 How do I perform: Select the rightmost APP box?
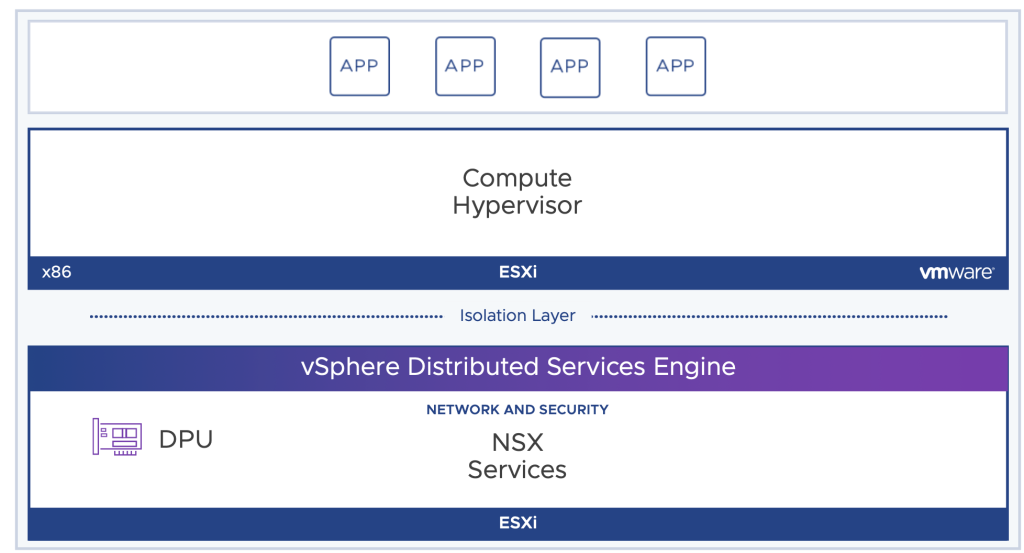pos(676,67)
